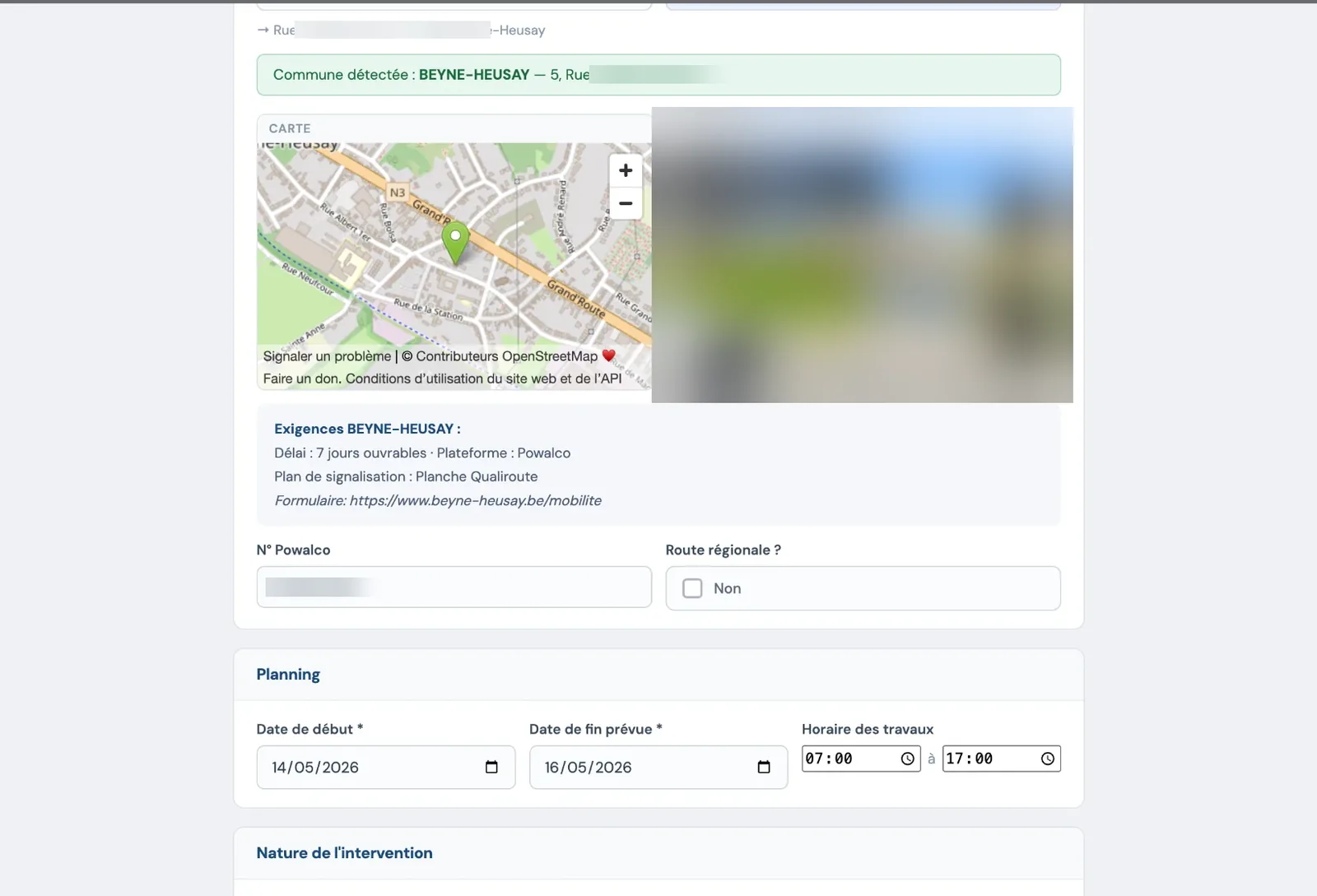
Task: Click the blurred street view photo
Action: coord(863,255)
